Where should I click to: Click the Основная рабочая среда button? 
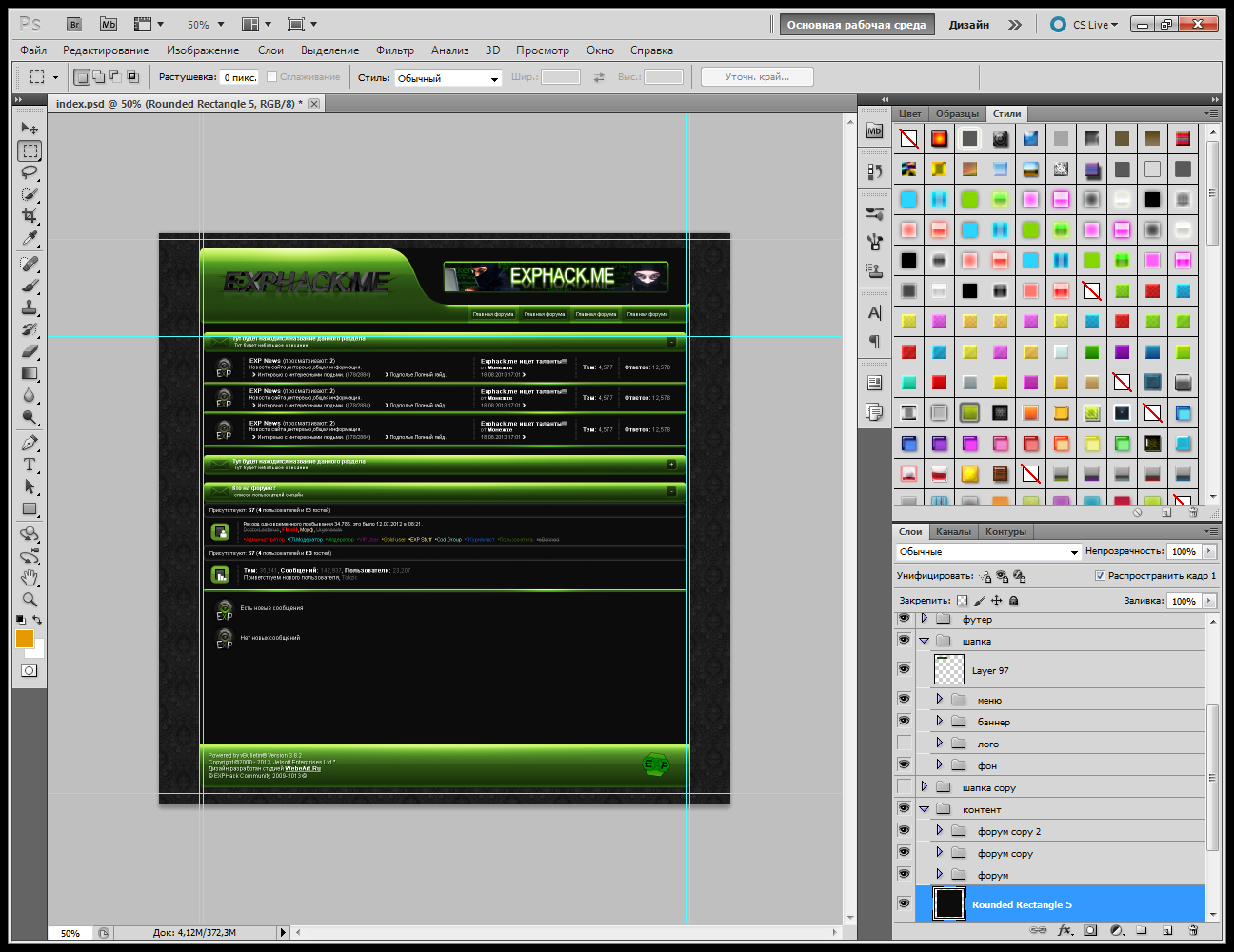click(856, 25)
